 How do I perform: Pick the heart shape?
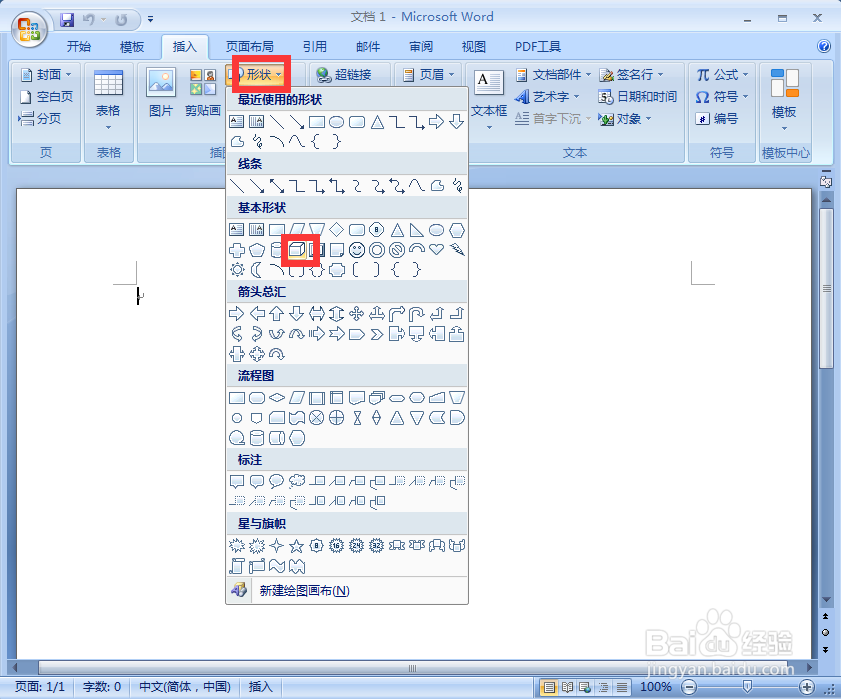point(437,249)
